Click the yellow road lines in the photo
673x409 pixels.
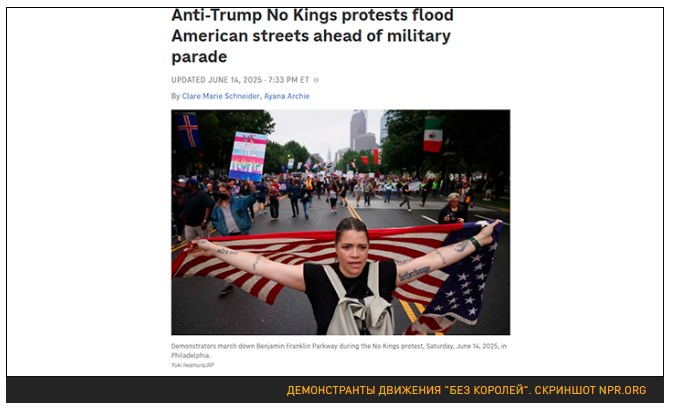click(410, 311)
